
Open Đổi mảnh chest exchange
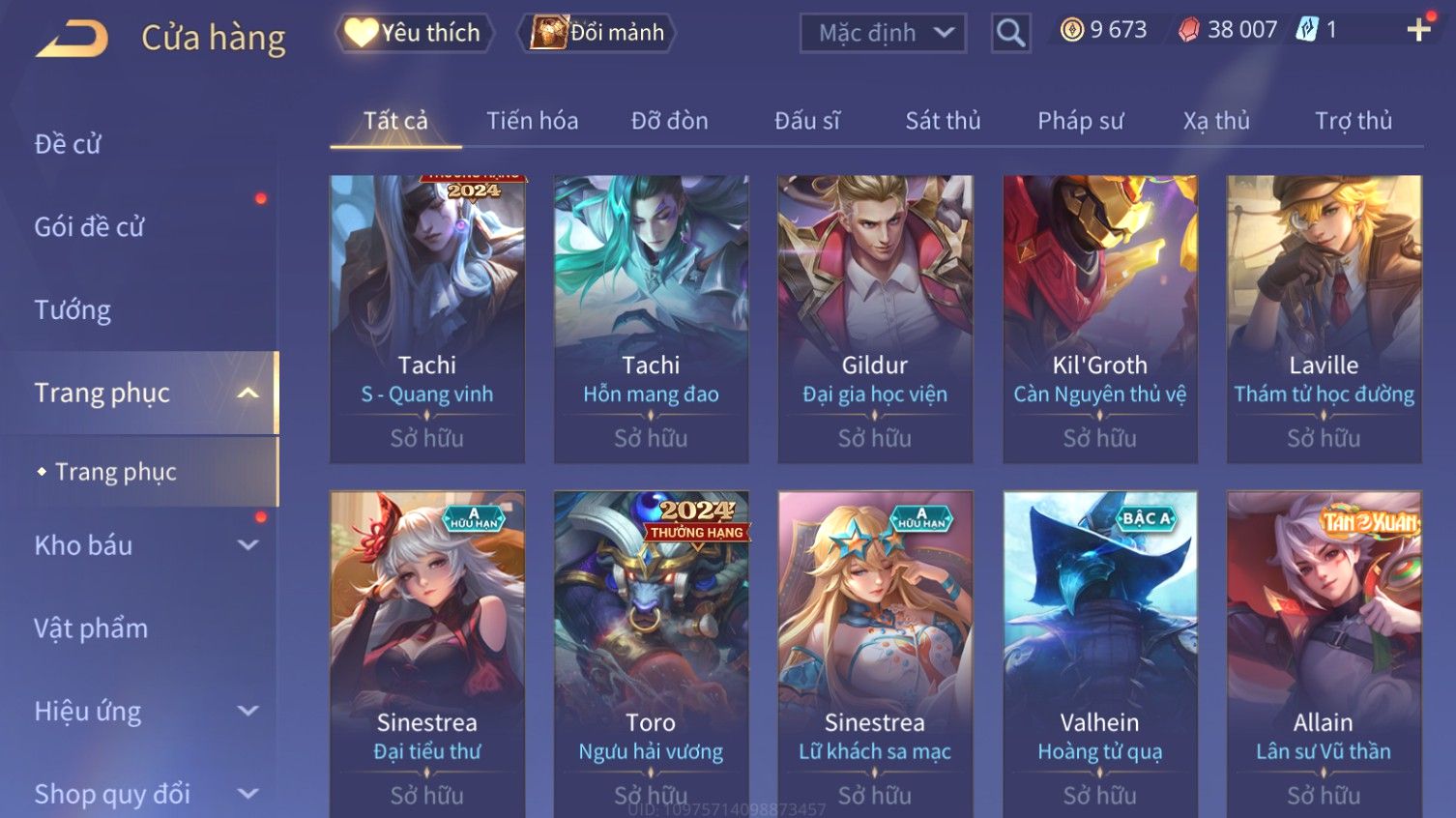tap(597, 33)
